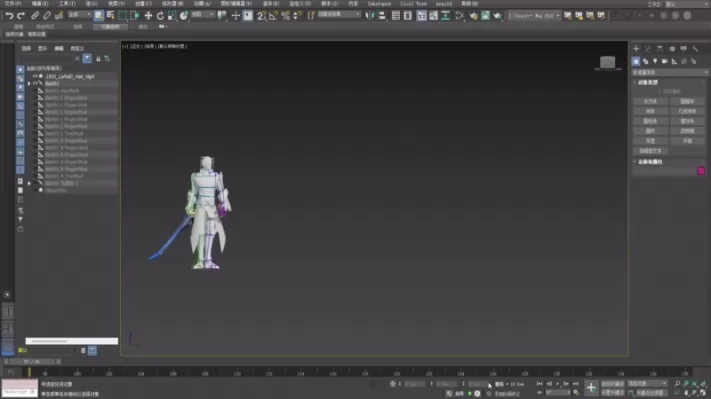Activate the Select Object tool
This screenshot has width=711, height=399.
(x=98, y=16)
